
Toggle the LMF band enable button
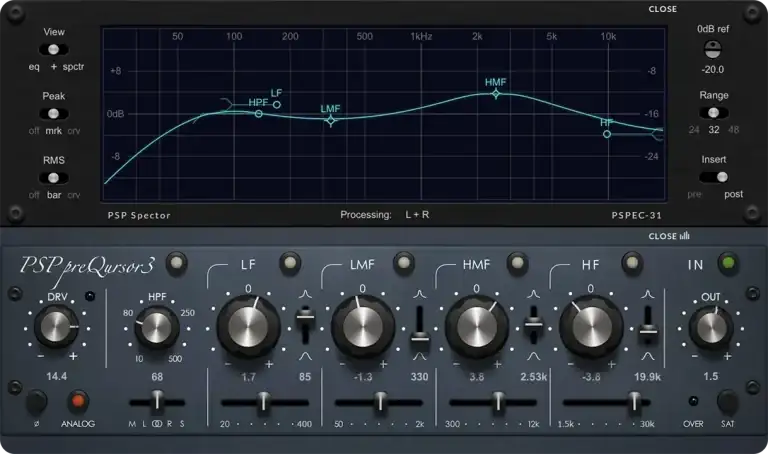[404, 263]
